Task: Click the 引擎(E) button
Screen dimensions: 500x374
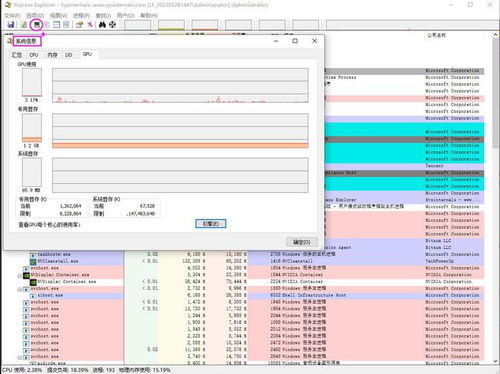Action: click(211, 224)
